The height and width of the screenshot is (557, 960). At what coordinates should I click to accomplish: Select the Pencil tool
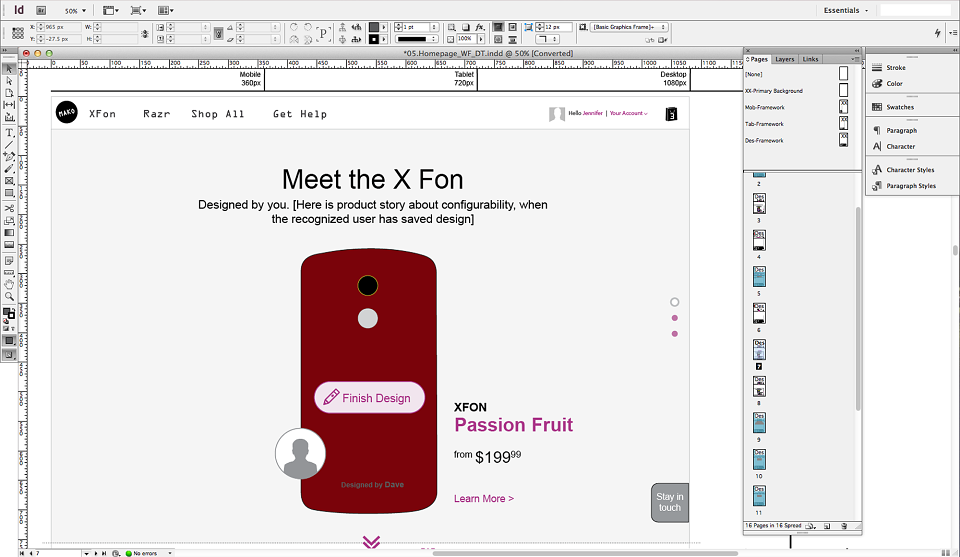click(x=9, y=169)
